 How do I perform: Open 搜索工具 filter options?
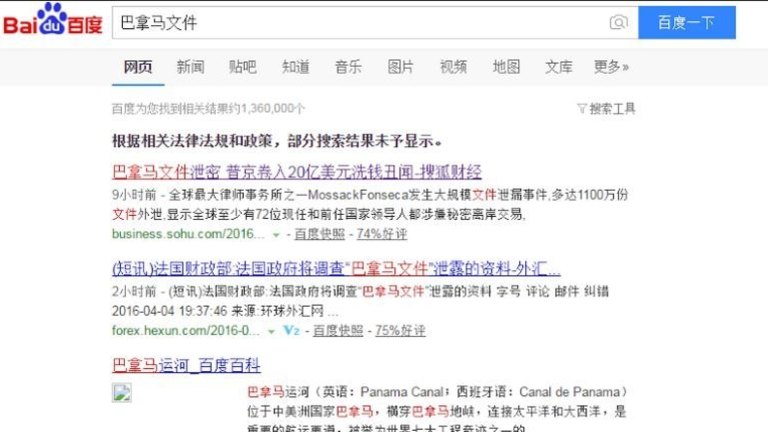[606, 108]
